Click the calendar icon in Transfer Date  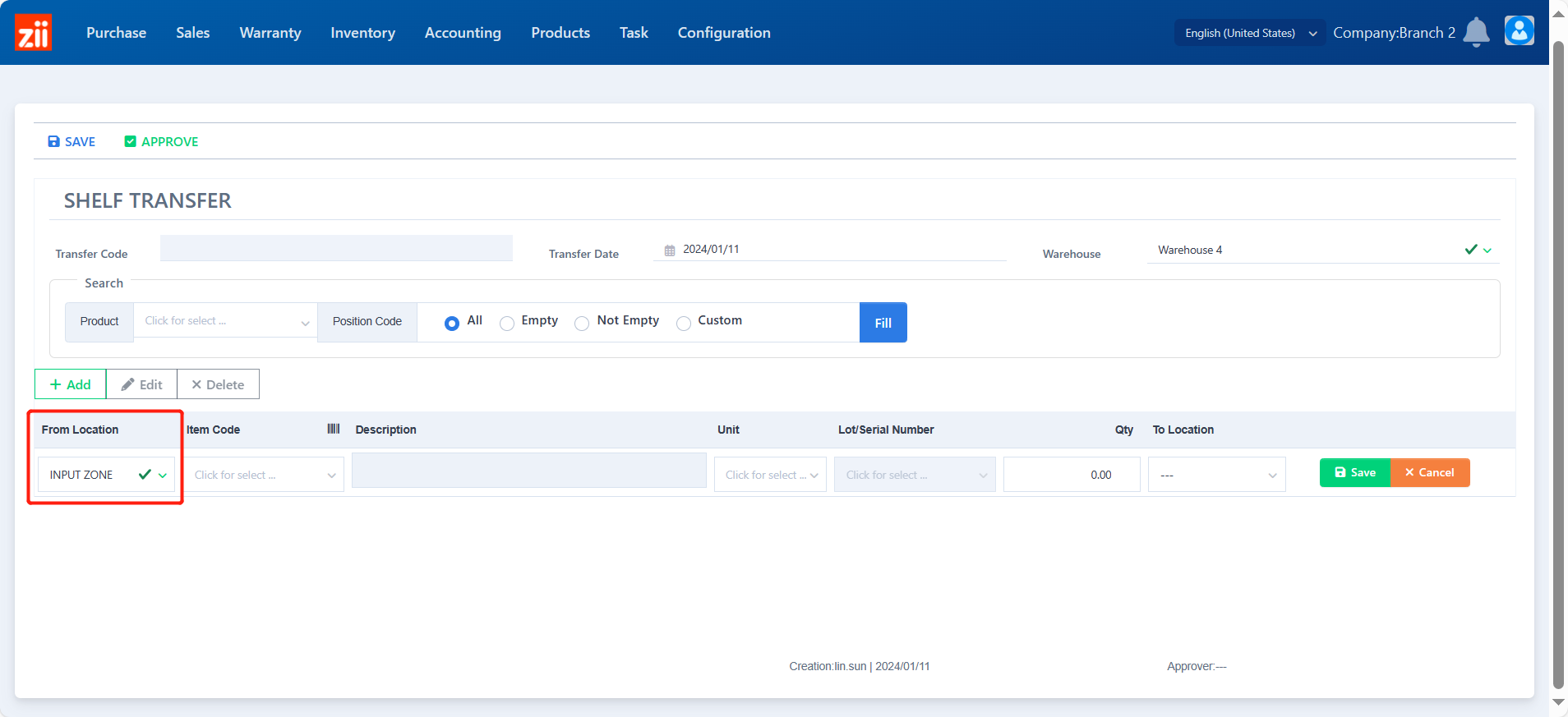click(x=670, y=250)
